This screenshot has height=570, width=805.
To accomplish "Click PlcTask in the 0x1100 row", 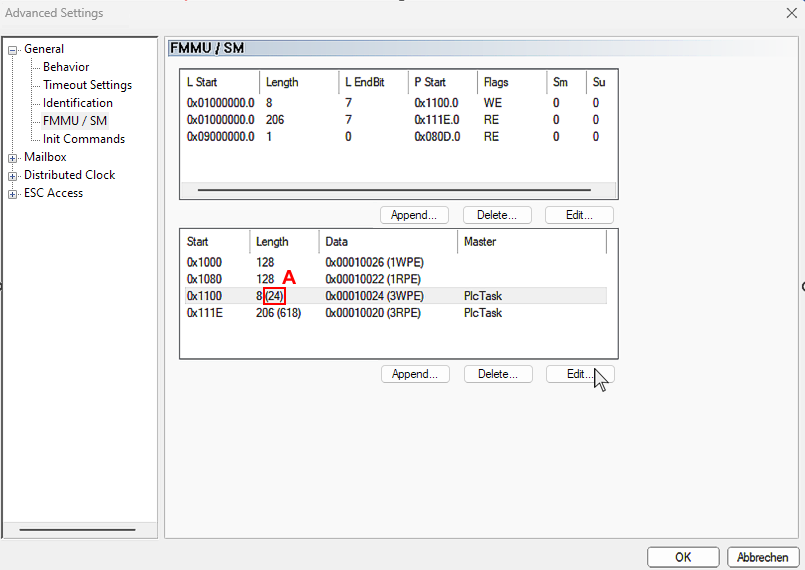I will click(483, 296).
